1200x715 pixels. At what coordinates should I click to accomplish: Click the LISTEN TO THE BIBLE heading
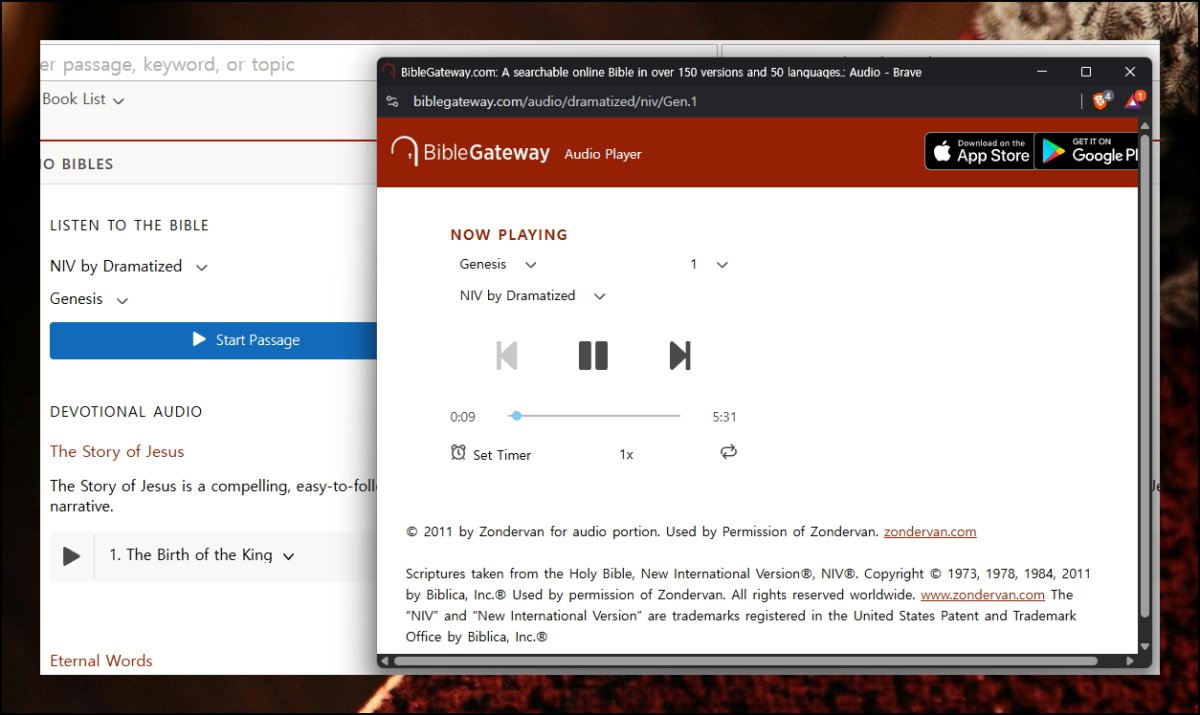(x=130, y=225)
